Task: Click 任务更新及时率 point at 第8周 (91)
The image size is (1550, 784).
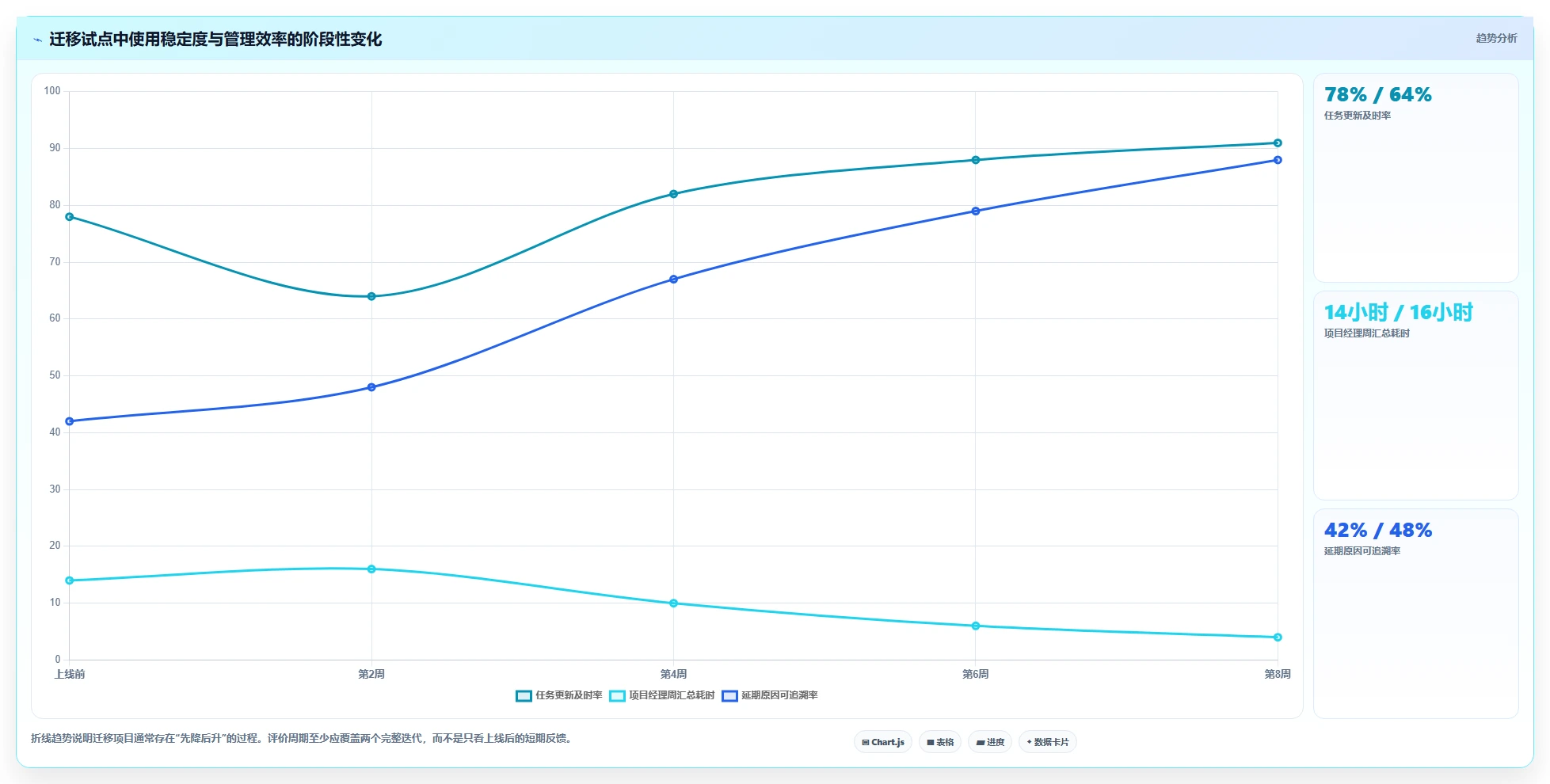Action: 1278,143
